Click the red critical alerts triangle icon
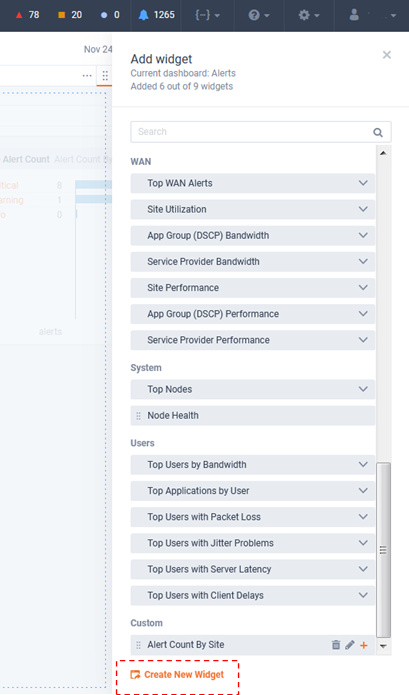The height and width of the screenshot is (695, 409). (x=19, y=15)
